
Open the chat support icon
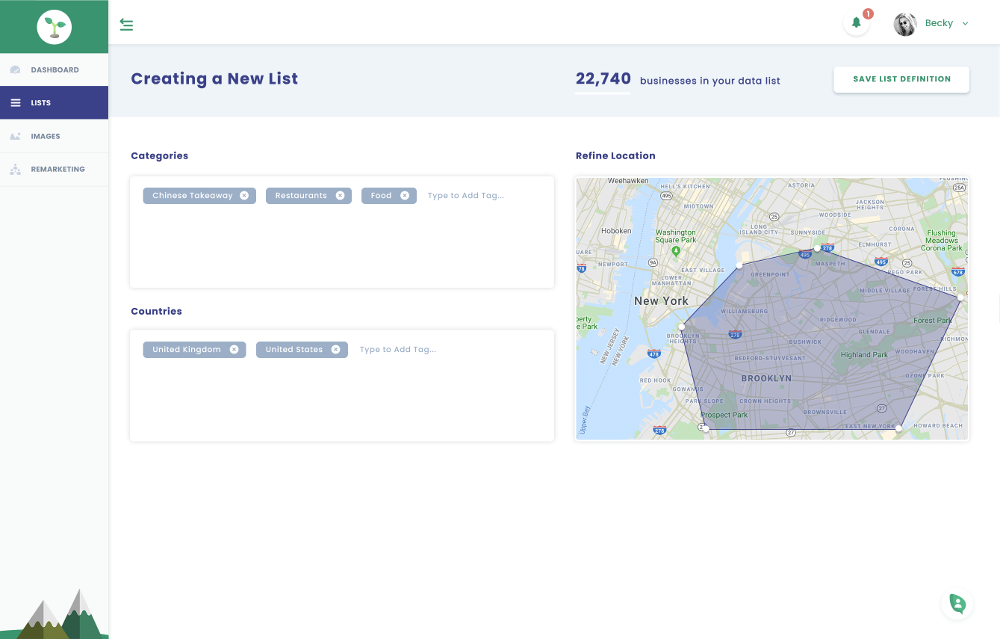957,603
